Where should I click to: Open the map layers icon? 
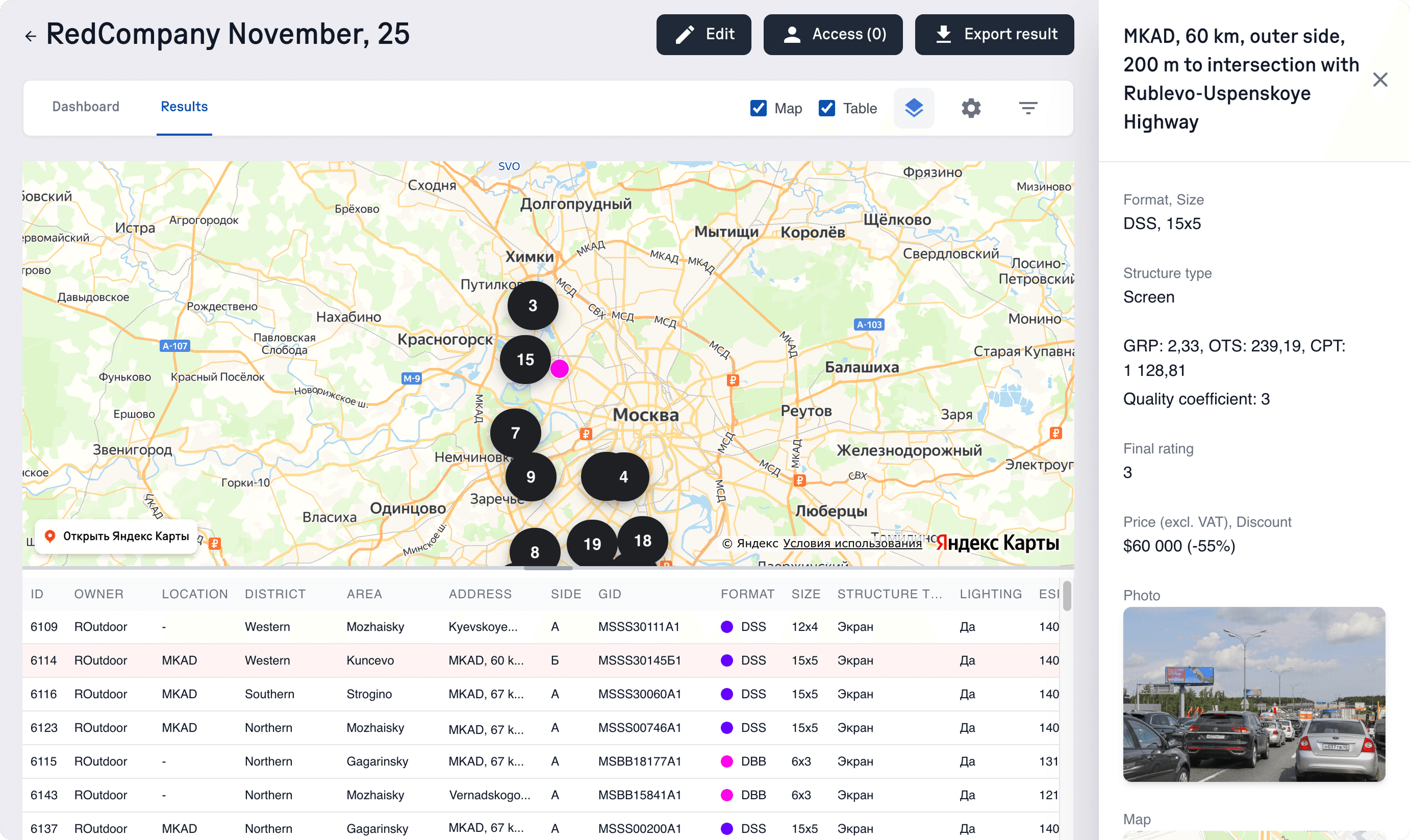pos(914,108)
